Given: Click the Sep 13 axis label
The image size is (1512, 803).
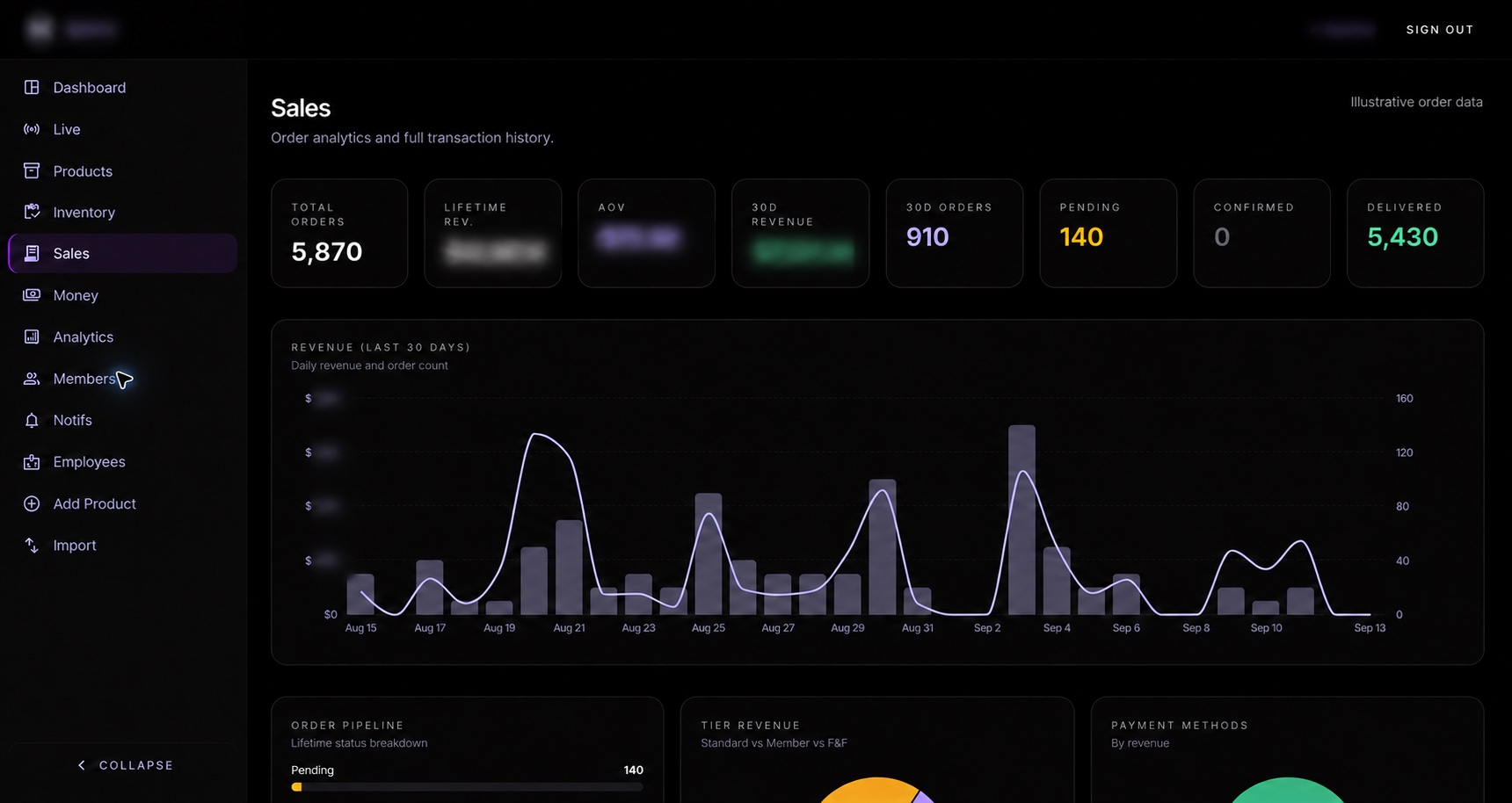Looking at the screenshot, I should pos(1370,628).
